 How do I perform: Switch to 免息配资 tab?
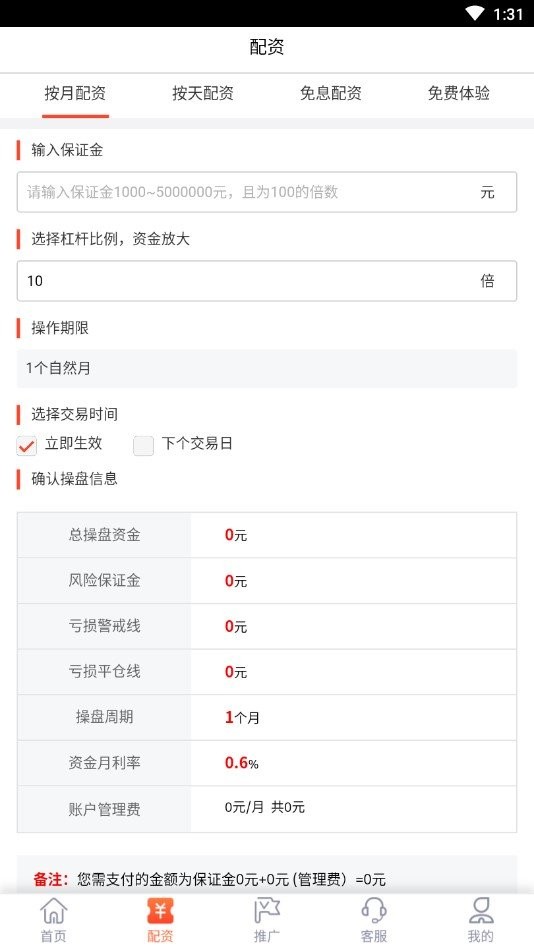pyautogui.click(x=331, y=93)
